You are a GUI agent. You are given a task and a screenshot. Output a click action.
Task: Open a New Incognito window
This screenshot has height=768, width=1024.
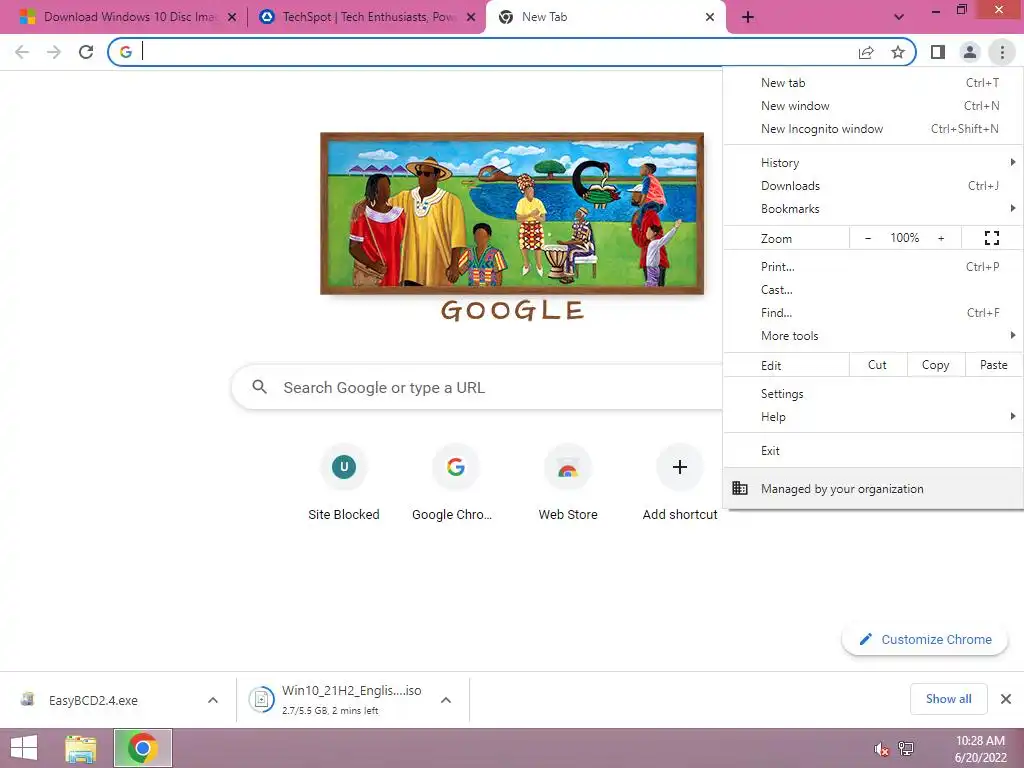tap(874, 129)
